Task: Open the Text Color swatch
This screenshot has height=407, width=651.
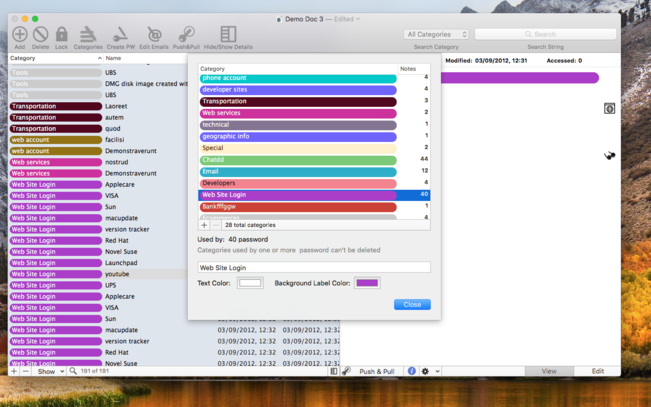Action: (x=250, y=283)
